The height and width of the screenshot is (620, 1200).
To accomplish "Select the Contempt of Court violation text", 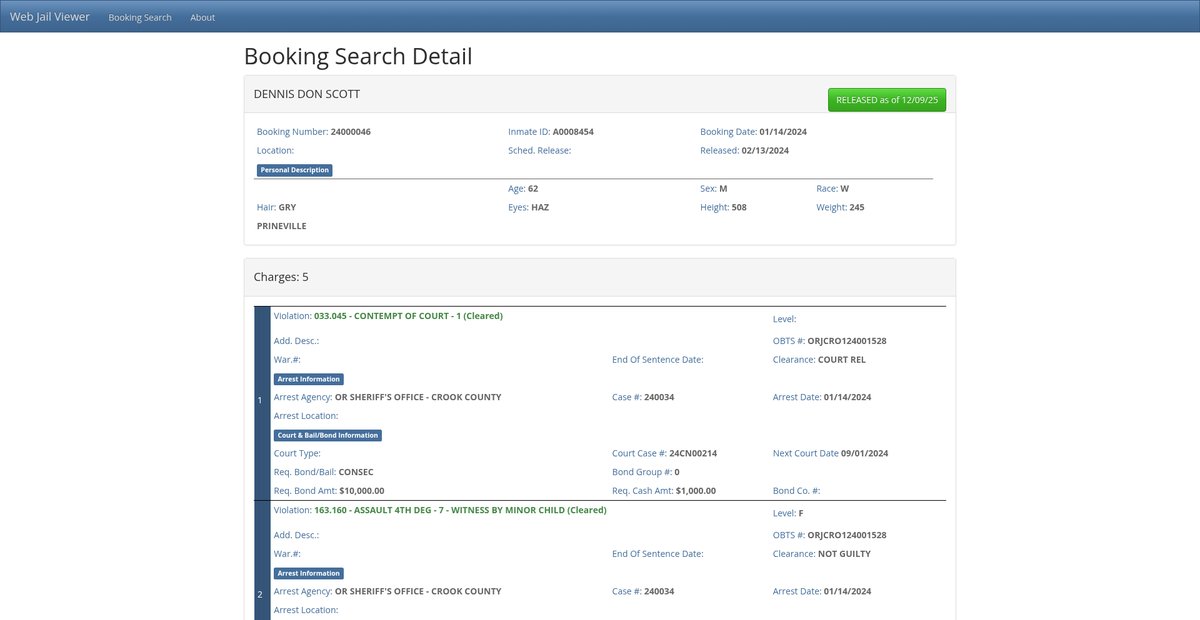I will pos(408,316).
